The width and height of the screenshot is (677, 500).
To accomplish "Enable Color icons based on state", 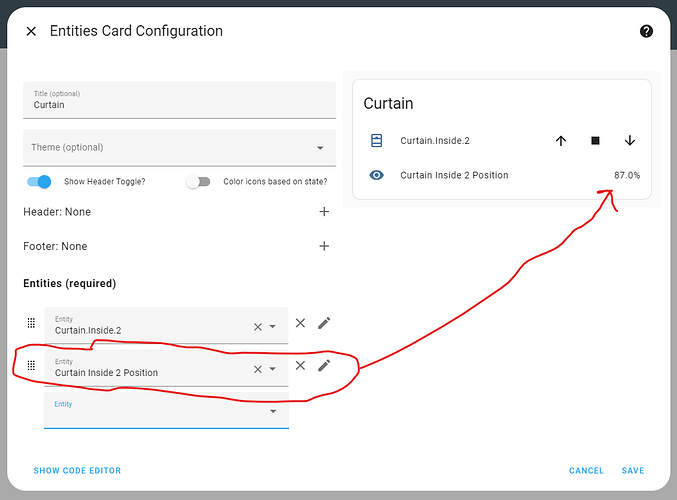I will coord(198,181).
